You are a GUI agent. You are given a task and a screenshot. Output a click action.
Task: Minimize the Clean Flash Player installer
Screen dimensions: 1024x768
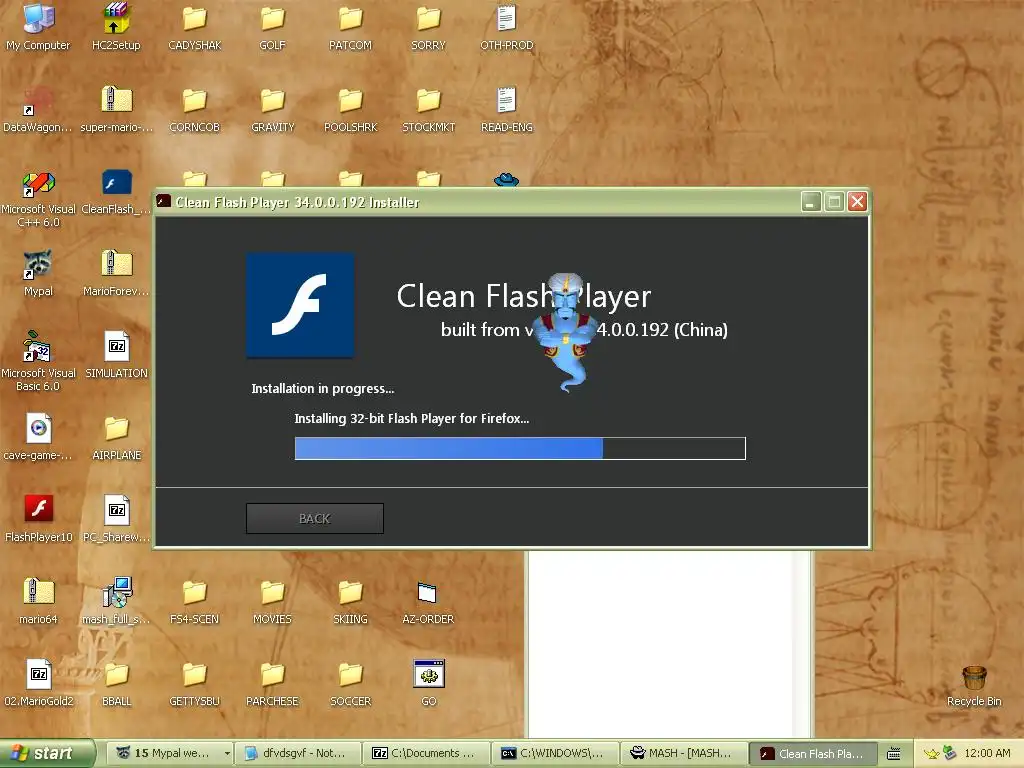(810, 202)
